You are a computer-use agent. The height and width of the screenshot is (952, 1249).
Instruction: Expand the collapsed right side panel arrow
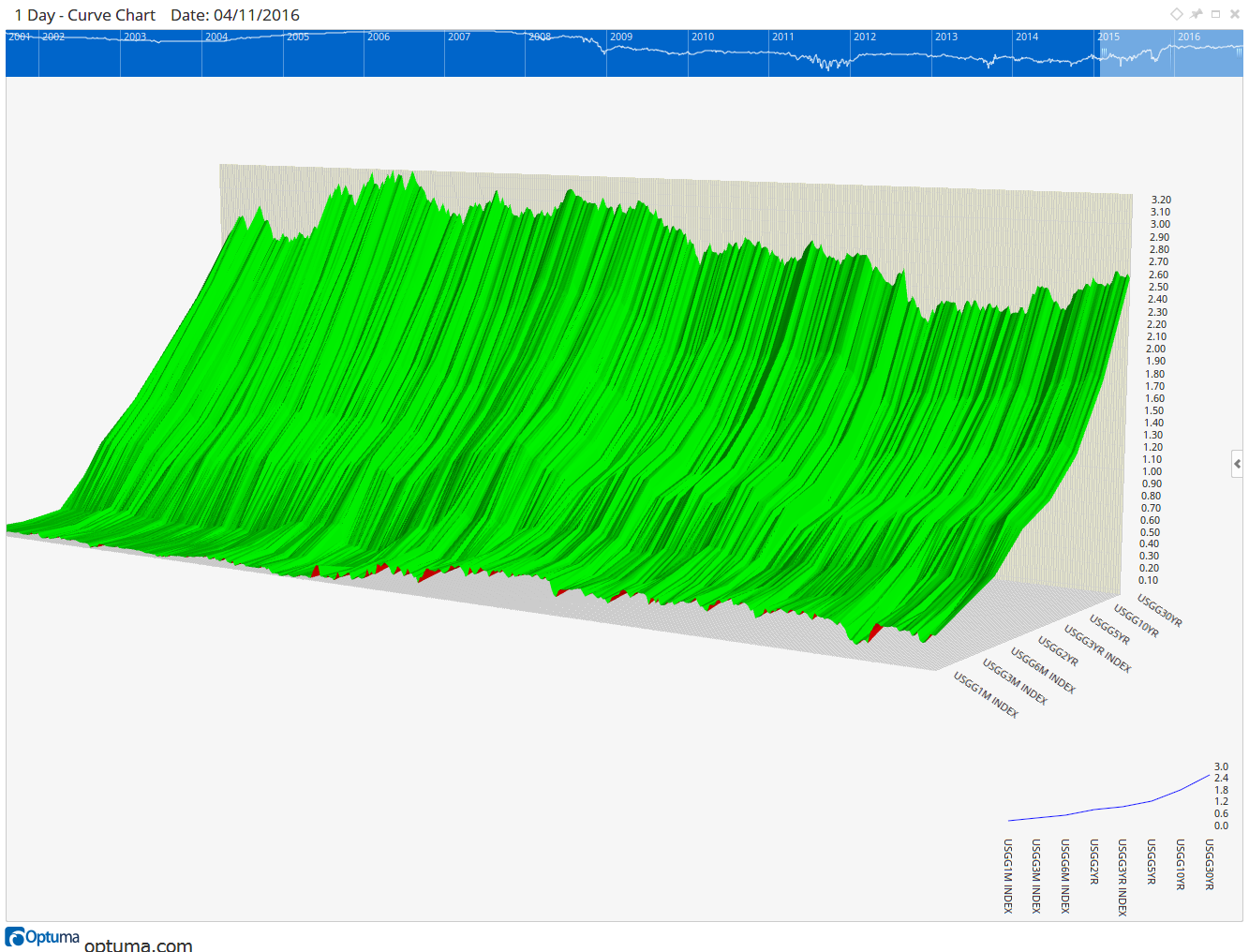[1237, 464]
